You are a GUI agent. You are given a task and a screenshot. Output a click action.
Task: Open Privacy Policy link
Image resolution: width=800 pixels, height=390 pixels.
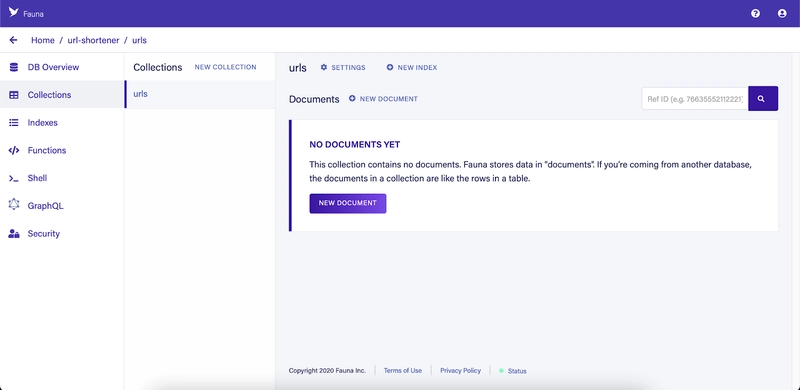[x=460, y=371]
